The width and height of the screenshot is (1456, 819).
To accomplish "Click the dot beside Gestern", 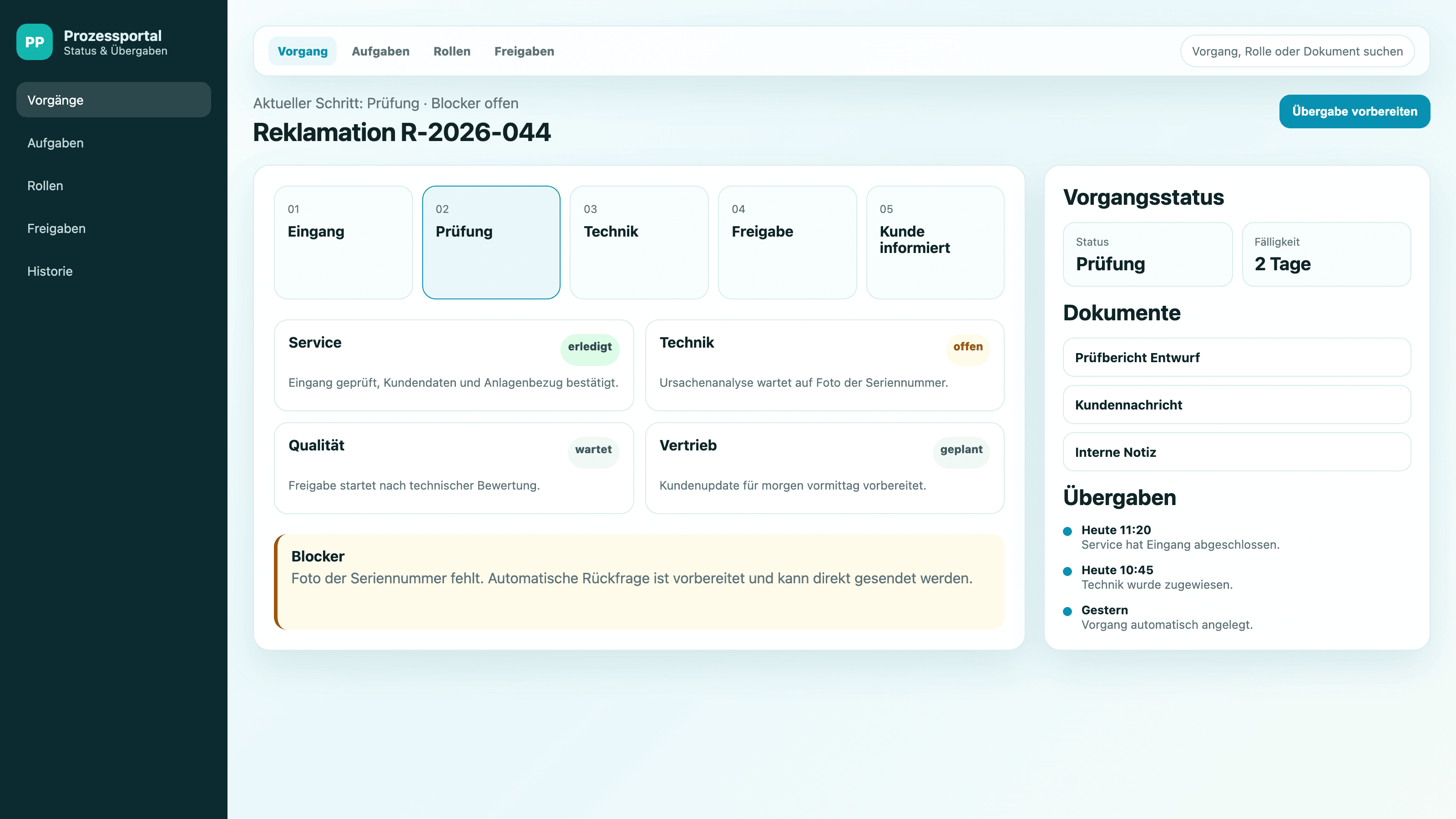I will (1067, 612).
